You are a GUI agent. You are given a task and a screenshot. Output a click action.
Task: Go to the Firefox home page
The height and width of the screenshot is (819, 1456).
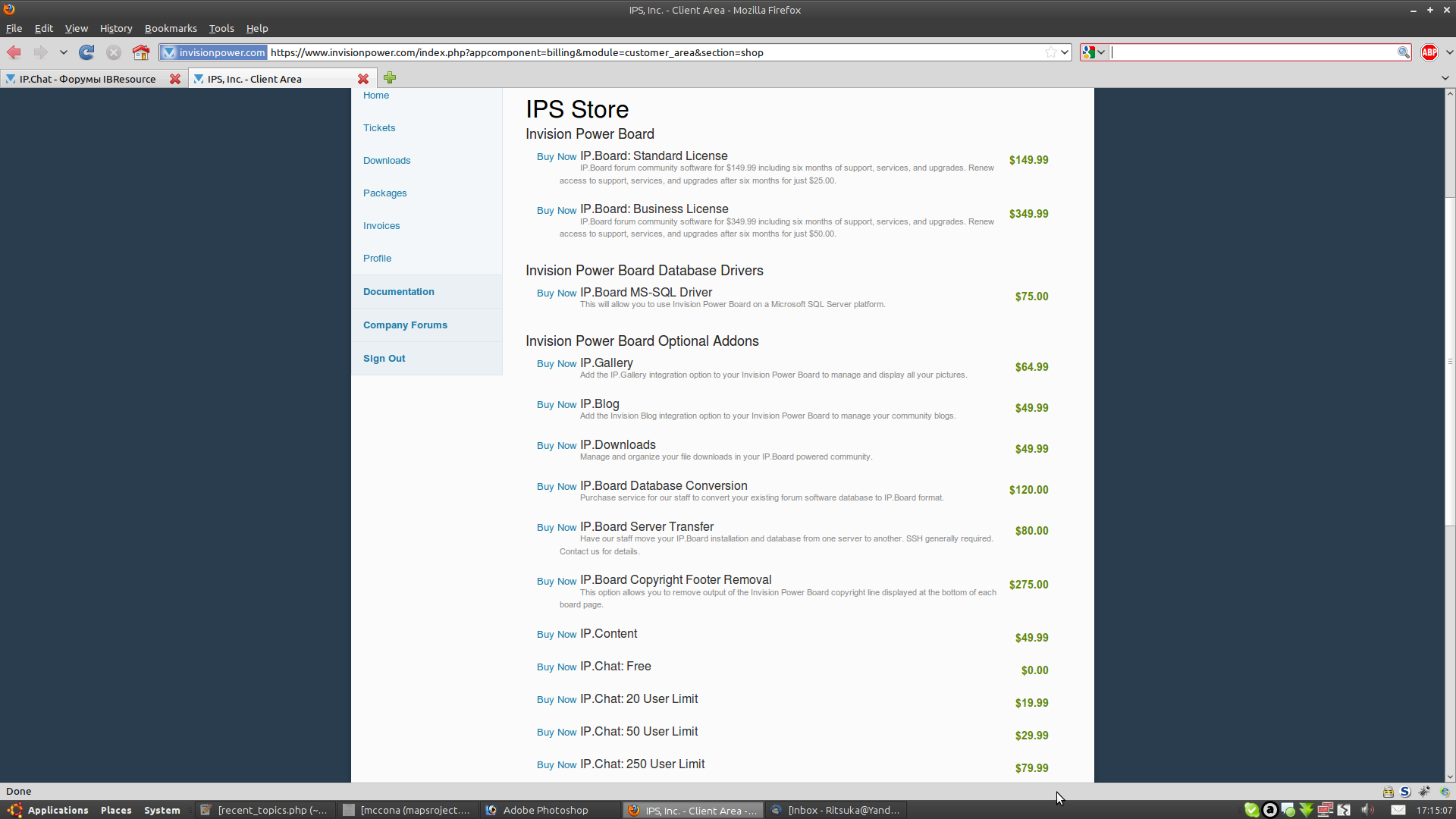pyautogui.click(x=141, y=52)
